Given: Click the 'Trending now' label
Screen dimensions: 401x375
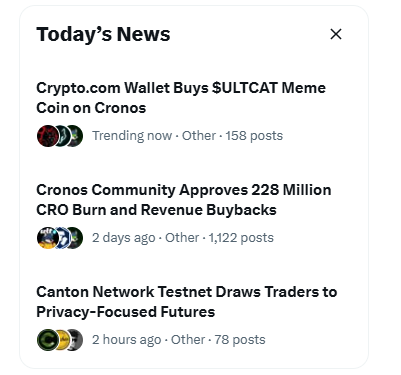Looking at the screenshot, I should point(132,136).
